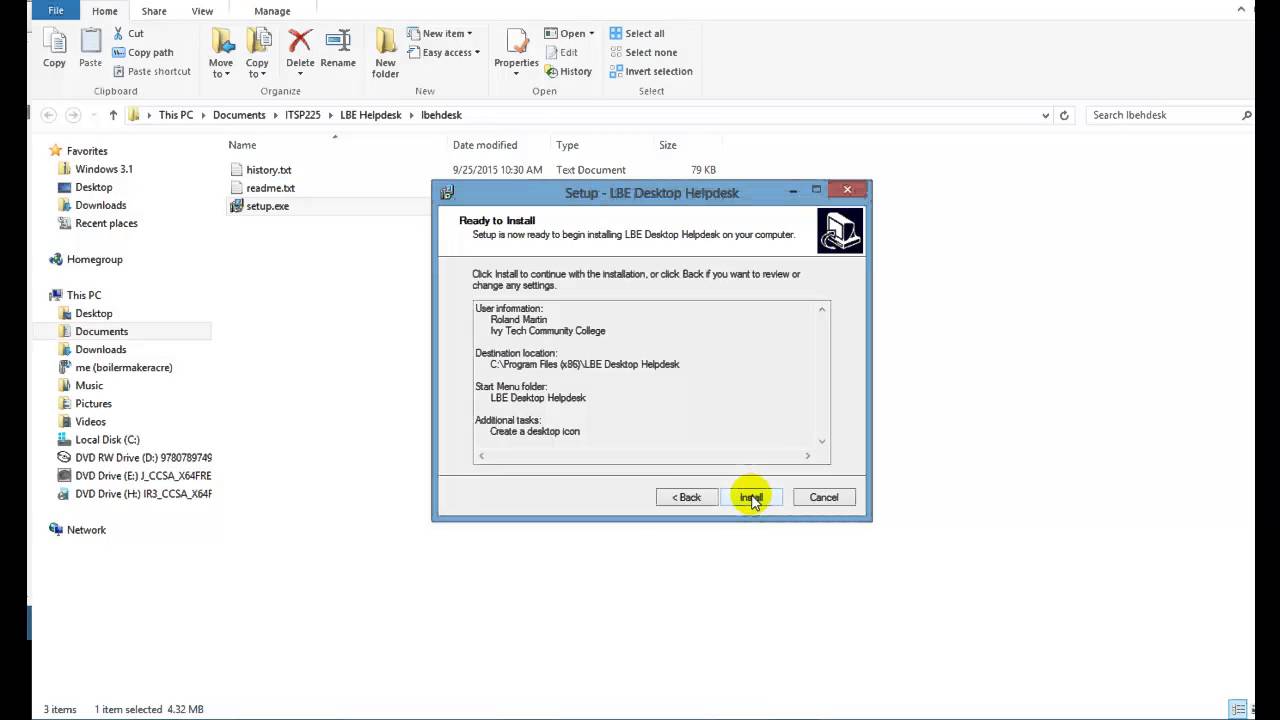Screen dimensions: 1280x720
Task: Click Select none in the ribbon
Action: pyautogui.click(x=643, y=52)
